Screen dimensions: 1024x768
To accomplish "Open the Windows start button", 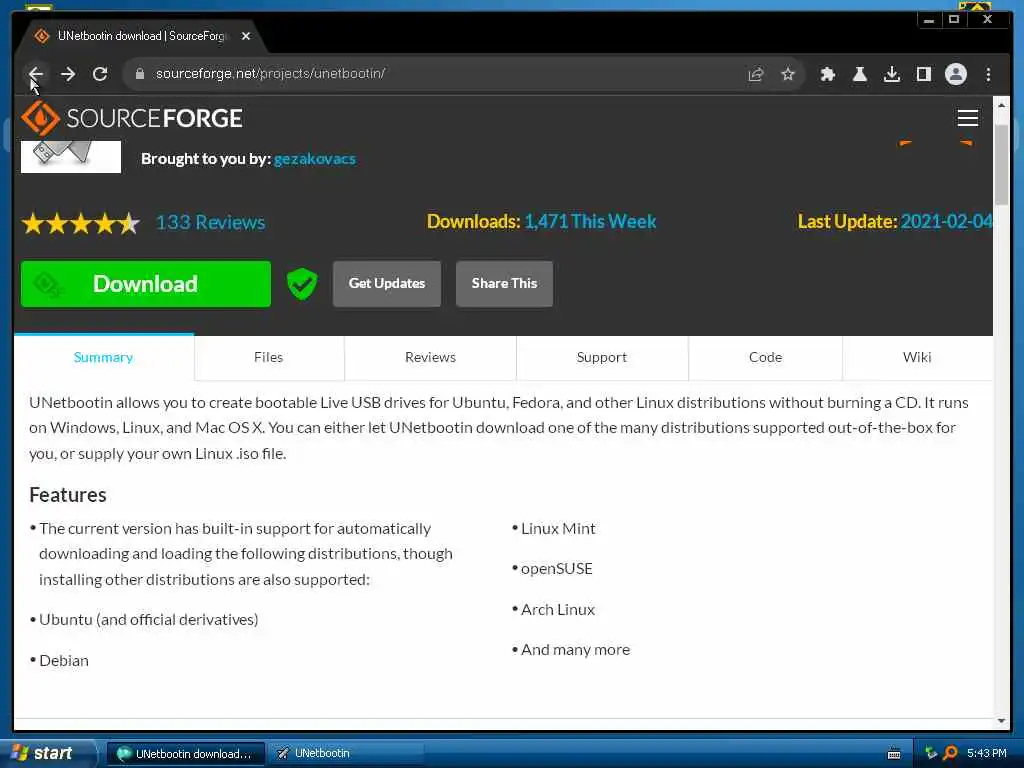I will click(x=47, y=753).
